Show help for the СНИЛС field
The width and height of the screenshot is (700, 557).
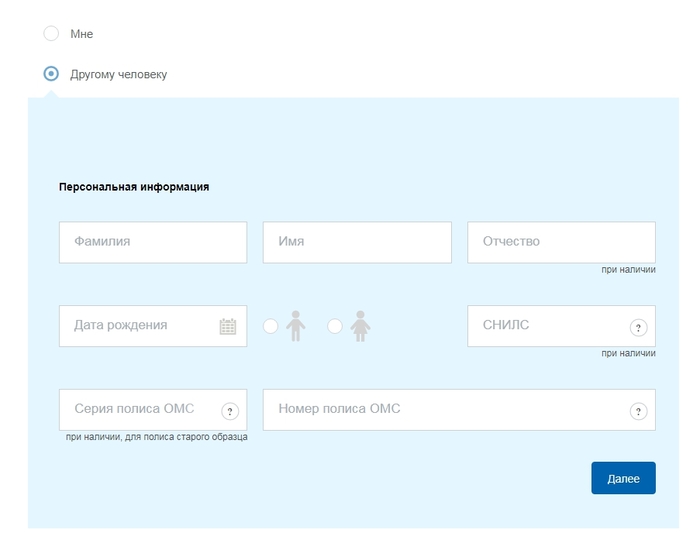click(638, 328)
